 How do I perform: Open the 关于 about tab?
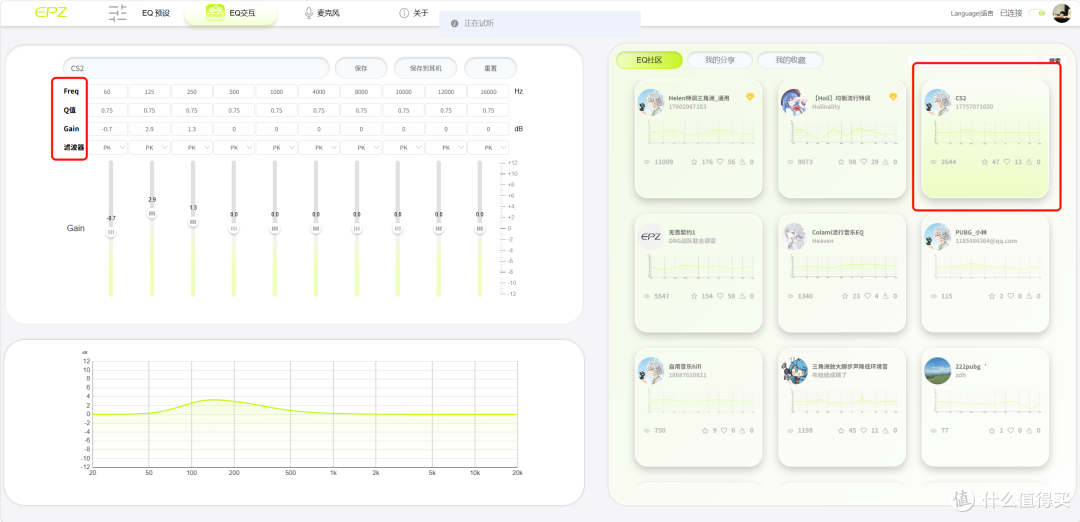click(x=421, y=13)
